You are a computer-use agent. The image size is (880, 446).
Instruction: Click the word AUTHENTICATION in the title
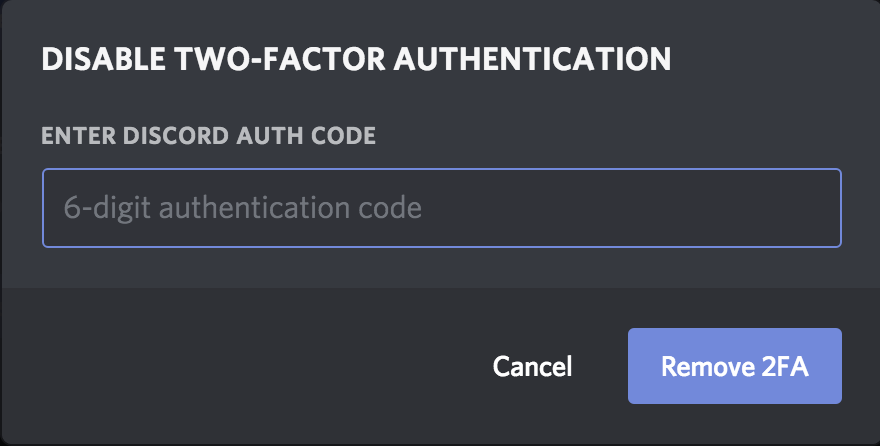532,59
